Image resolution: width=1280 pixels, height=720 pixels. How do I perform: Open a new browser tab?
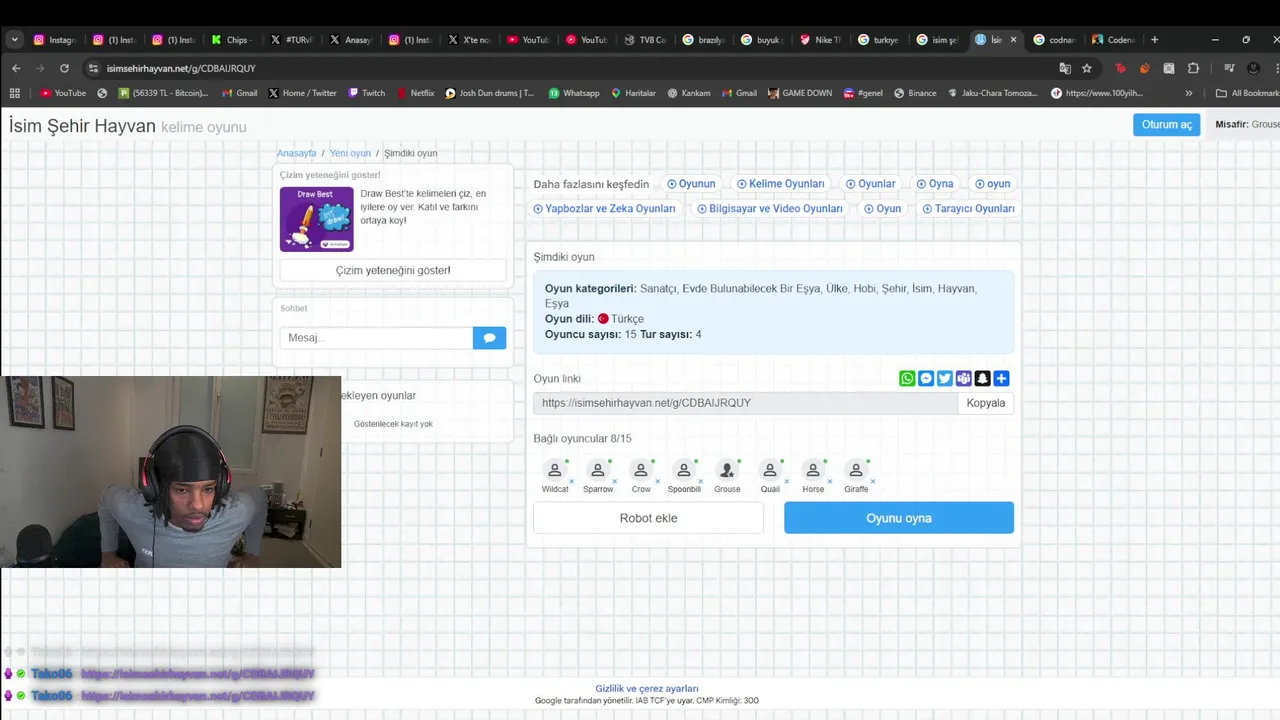click(x=1154, y=40)
